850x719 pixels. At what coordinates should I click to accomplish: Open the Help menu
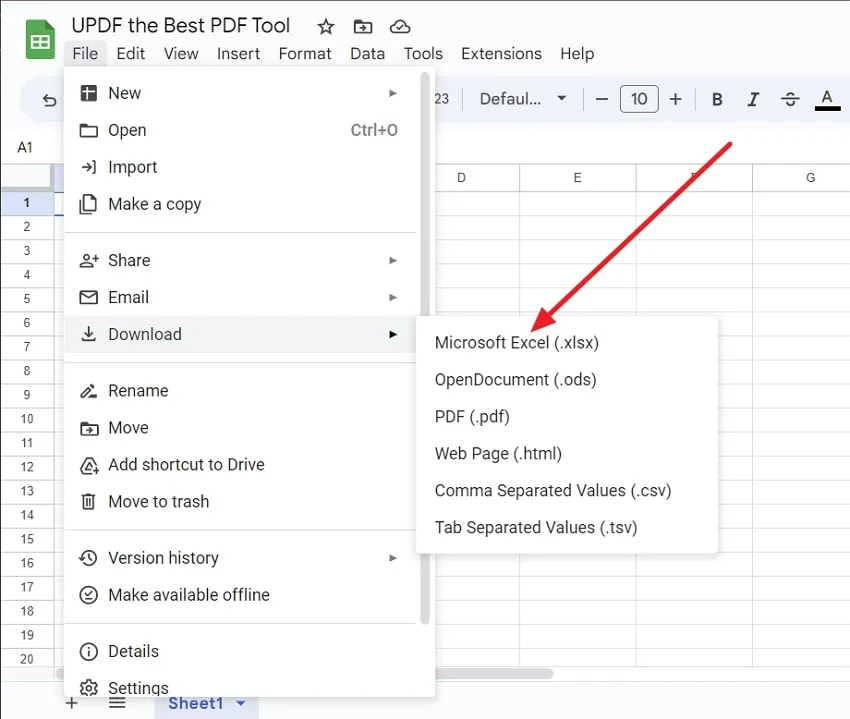coord(577,54)
